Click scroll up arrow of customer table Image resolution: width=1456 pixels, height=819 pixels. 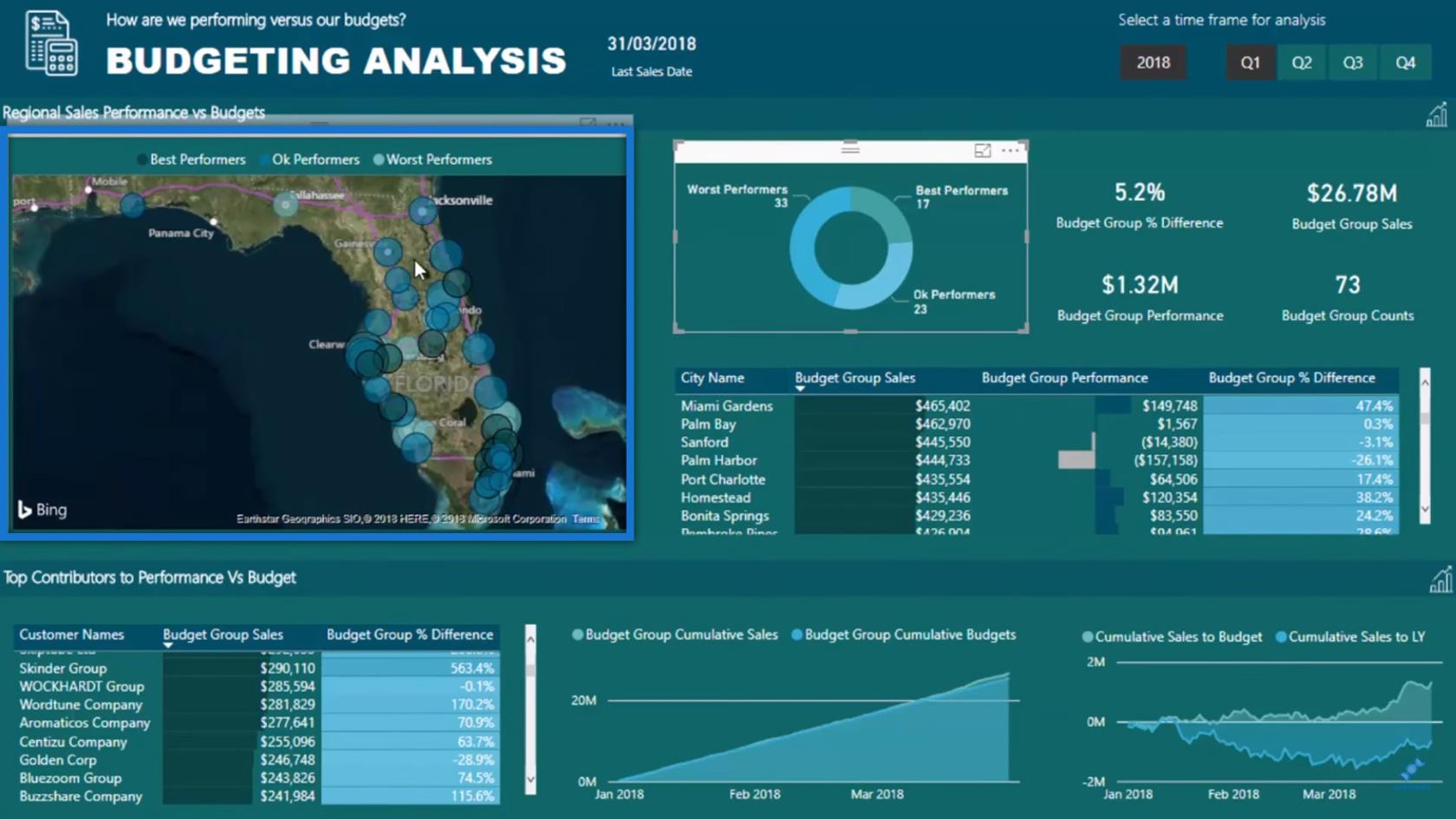[x=530, y=638]
